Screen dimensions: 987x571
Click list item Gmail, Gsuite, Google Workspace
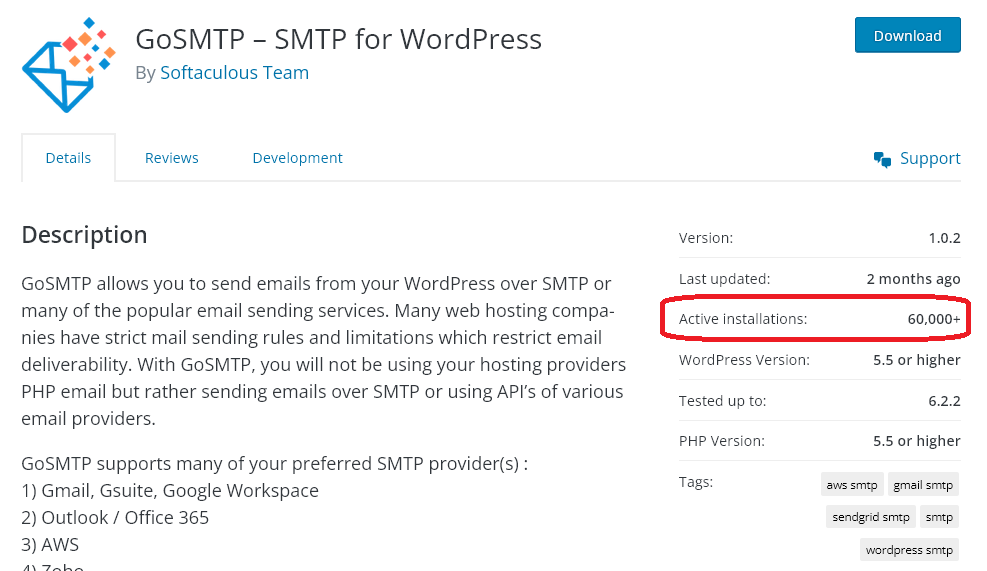170,490
